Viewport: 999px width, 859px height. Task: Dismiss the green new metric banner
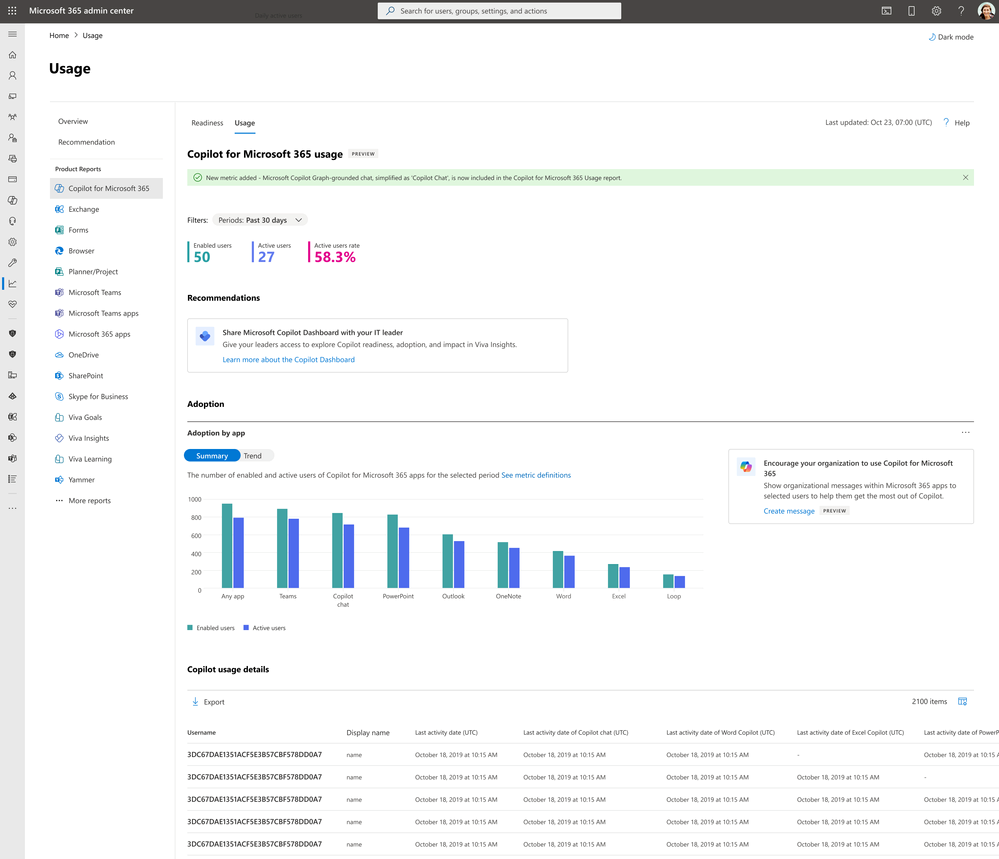click(965, 178)
